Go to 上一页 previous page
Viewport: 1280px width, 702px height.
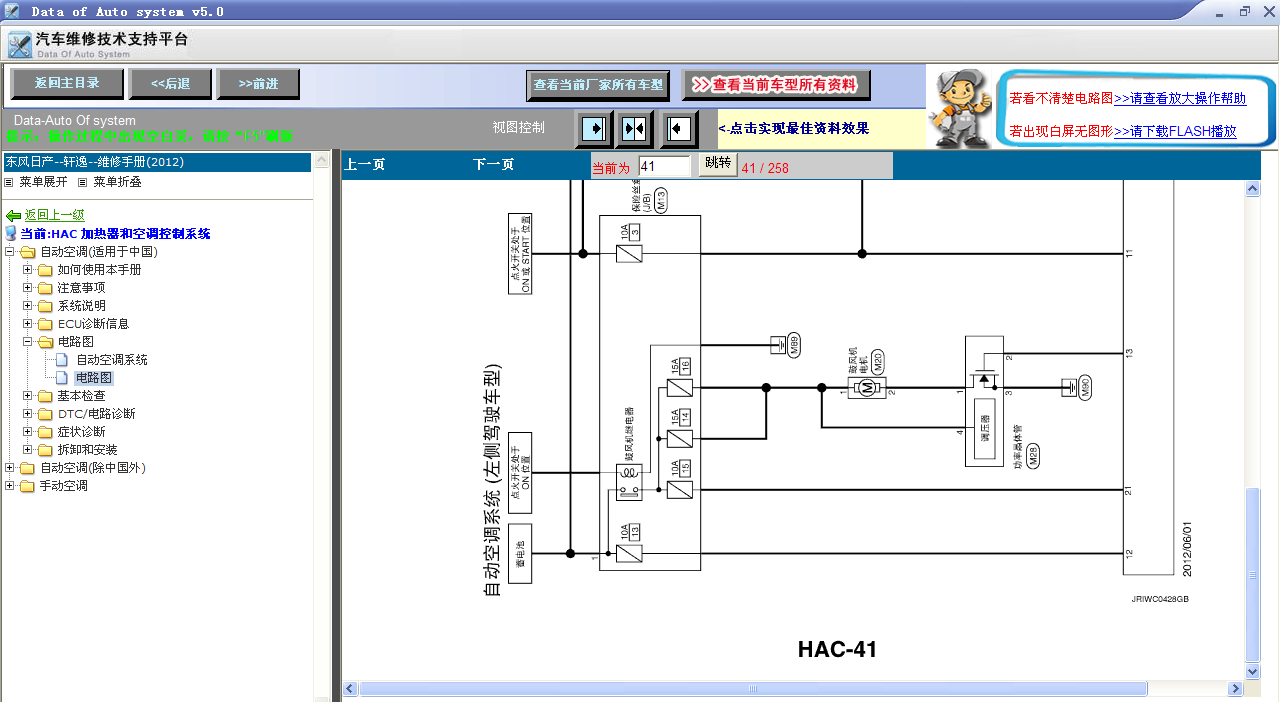click(364, 165)
